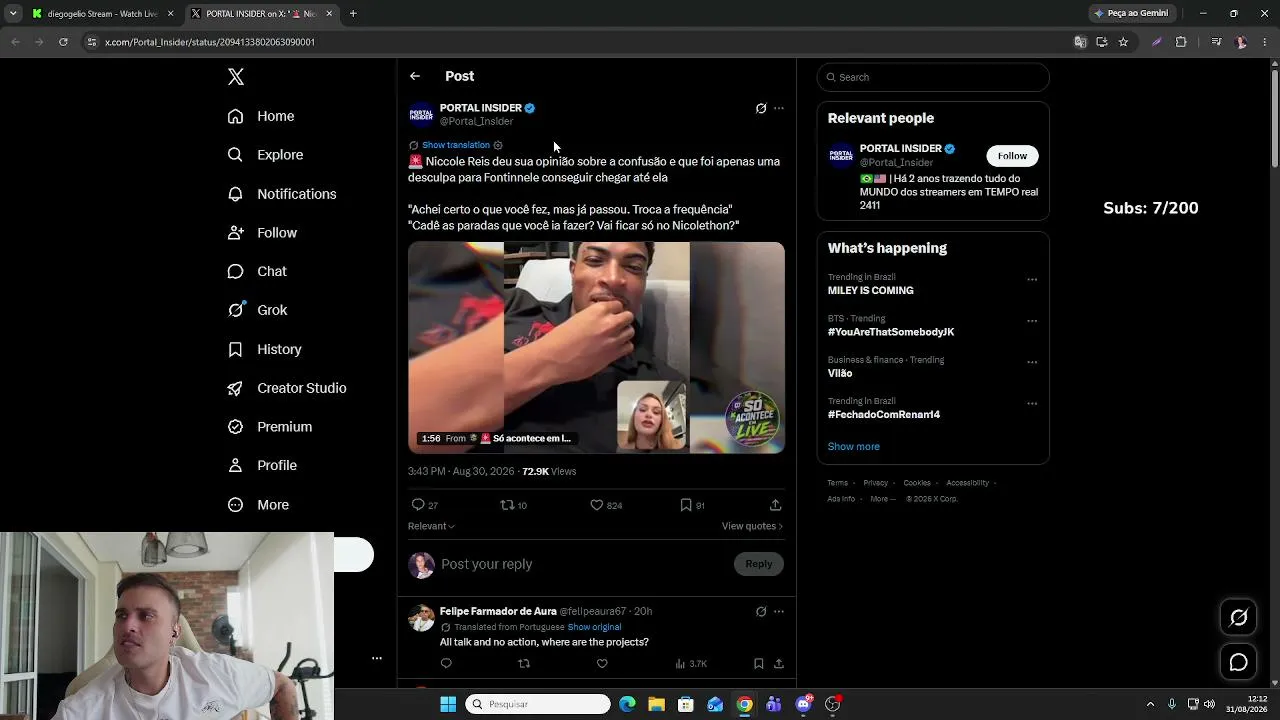
Task: Click the Chrome address bar URL
Action: point(210,42)
